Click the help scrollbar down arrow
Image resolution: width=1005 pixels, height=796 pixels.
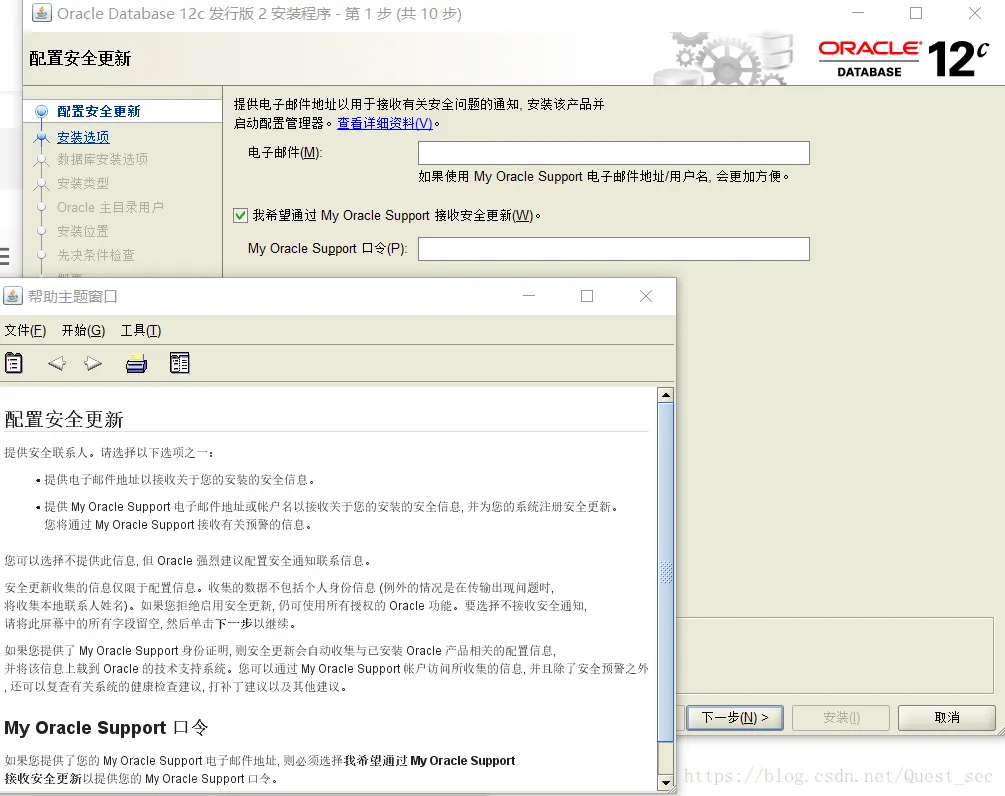[x=666, y=783]
